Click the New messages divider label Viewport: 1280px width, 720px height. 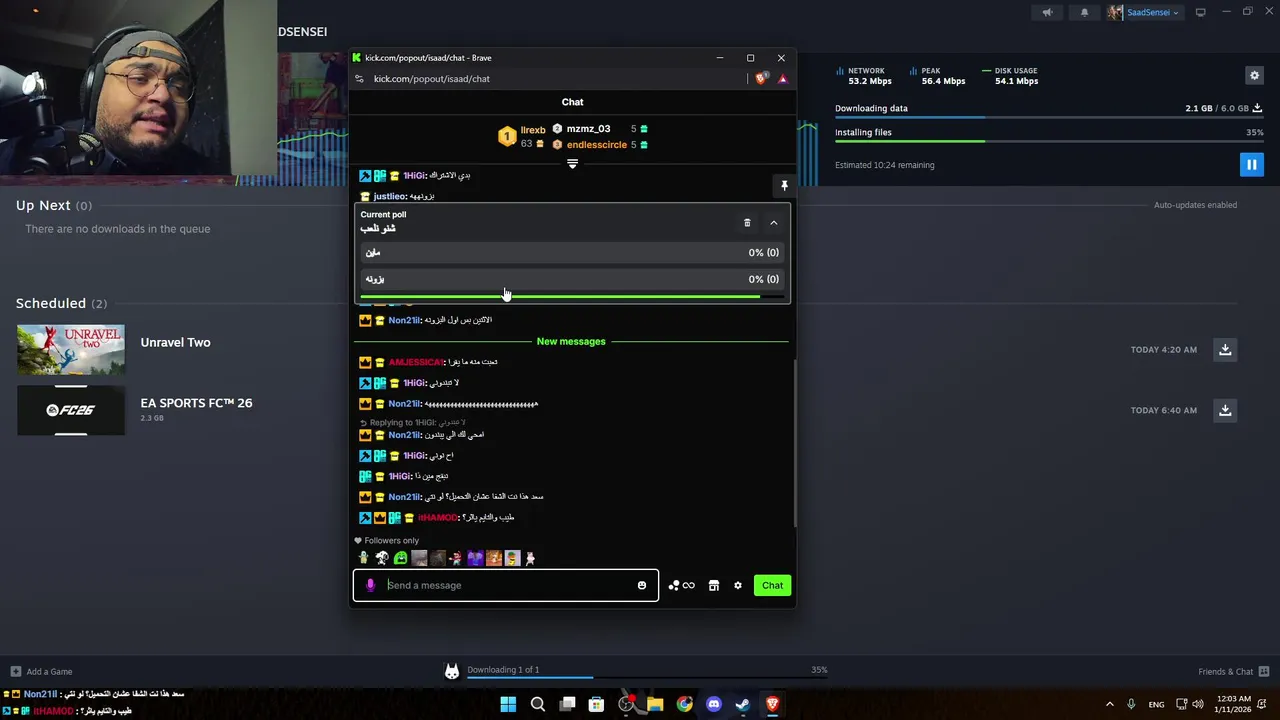[x=571, y=342]
